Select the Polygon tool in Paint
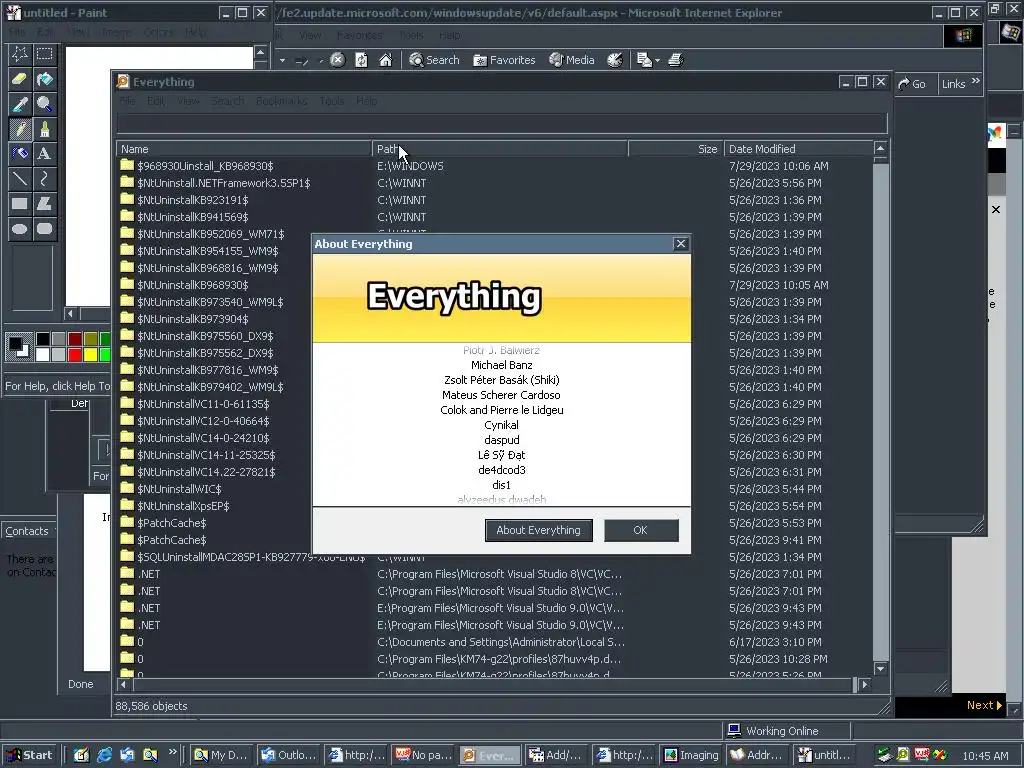1024x768 pixels. pos(44,203)
